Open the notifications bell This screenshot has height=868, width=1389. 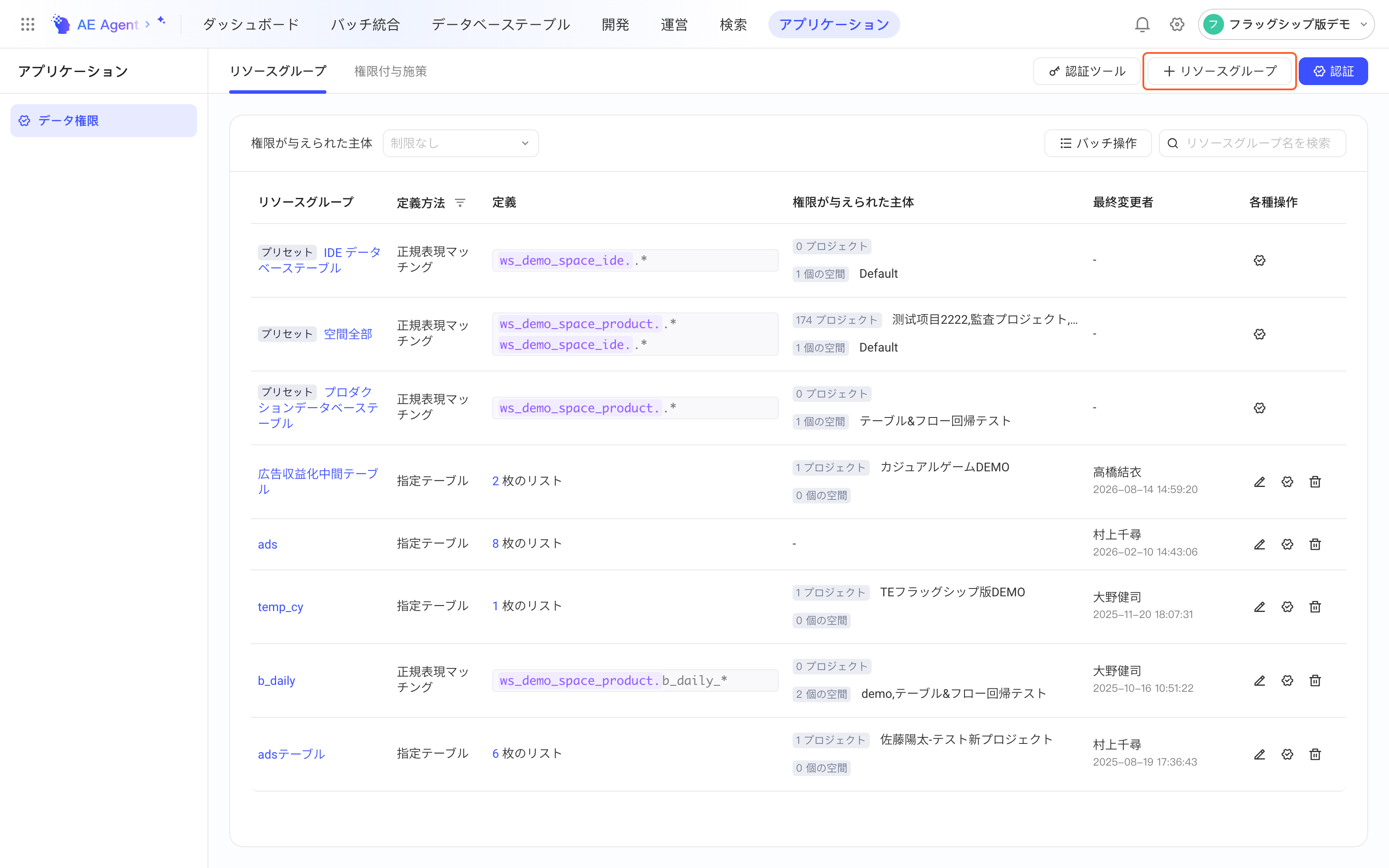pos(1142,24)
